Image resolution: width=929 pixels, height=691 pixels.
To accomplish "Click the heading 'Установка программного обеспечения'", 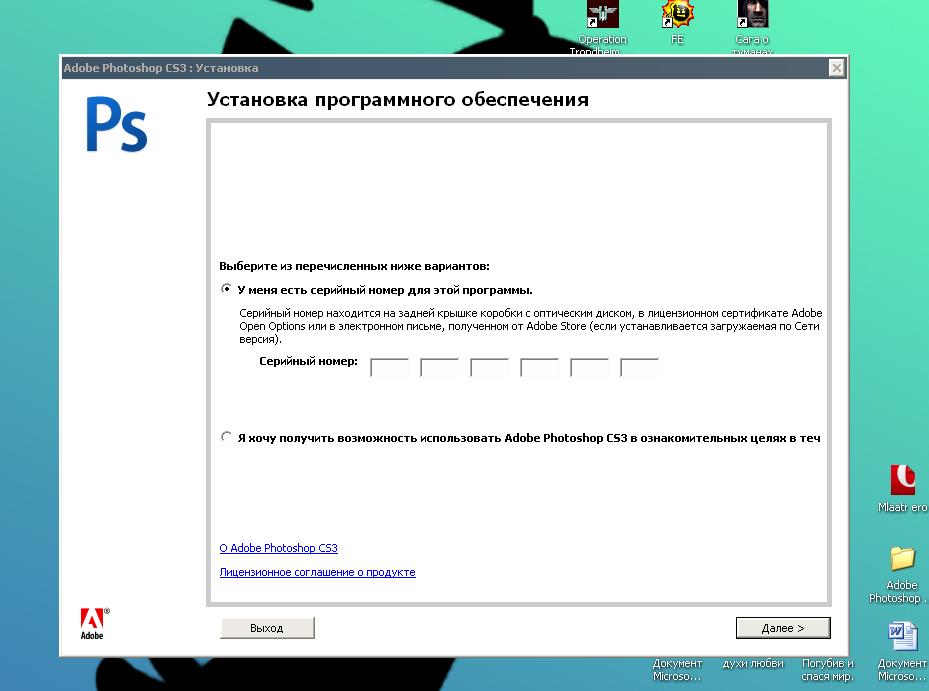I will [x=398, y=100].
